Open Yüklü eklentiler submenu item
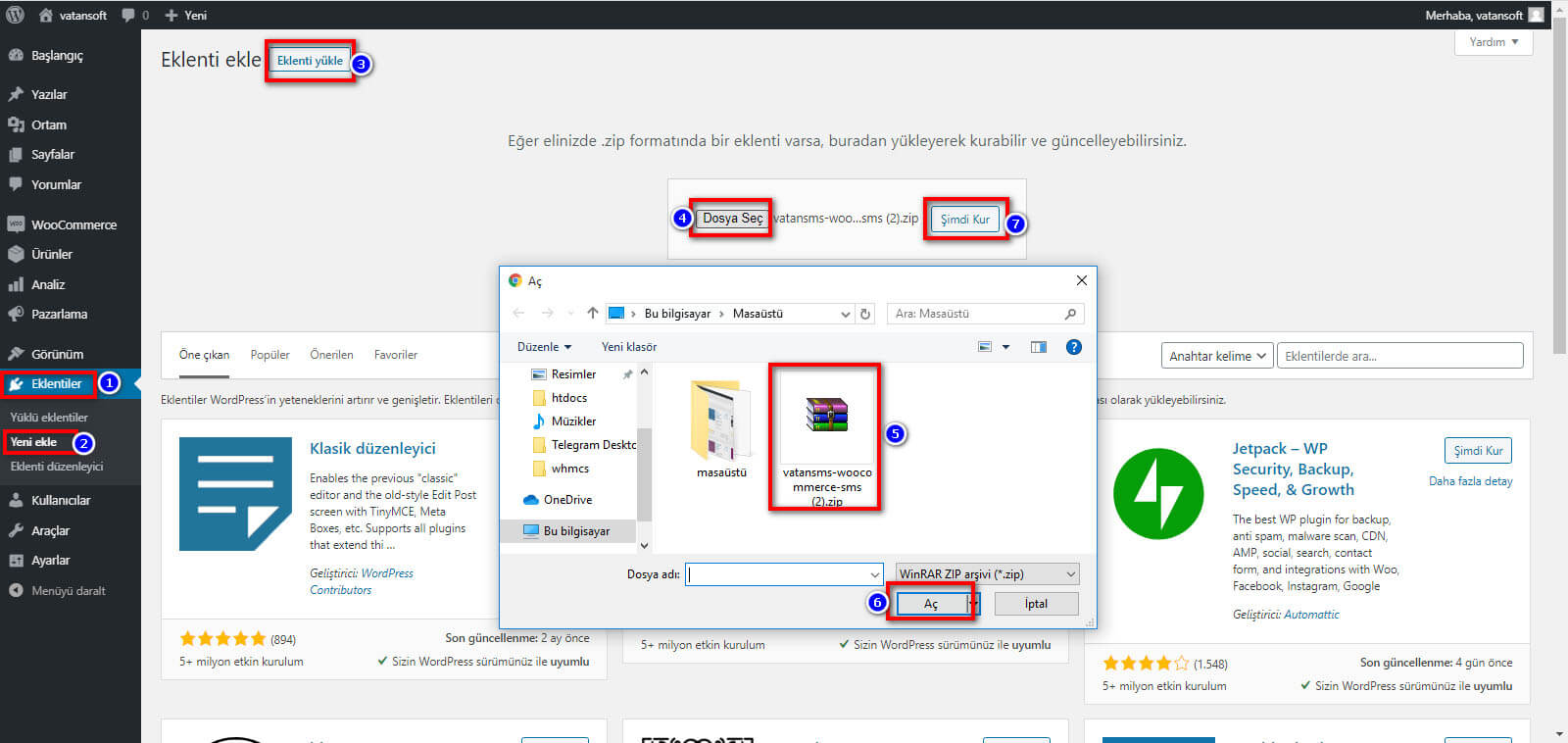Screen dimensions: 1568x743 [x=49, y=417]
